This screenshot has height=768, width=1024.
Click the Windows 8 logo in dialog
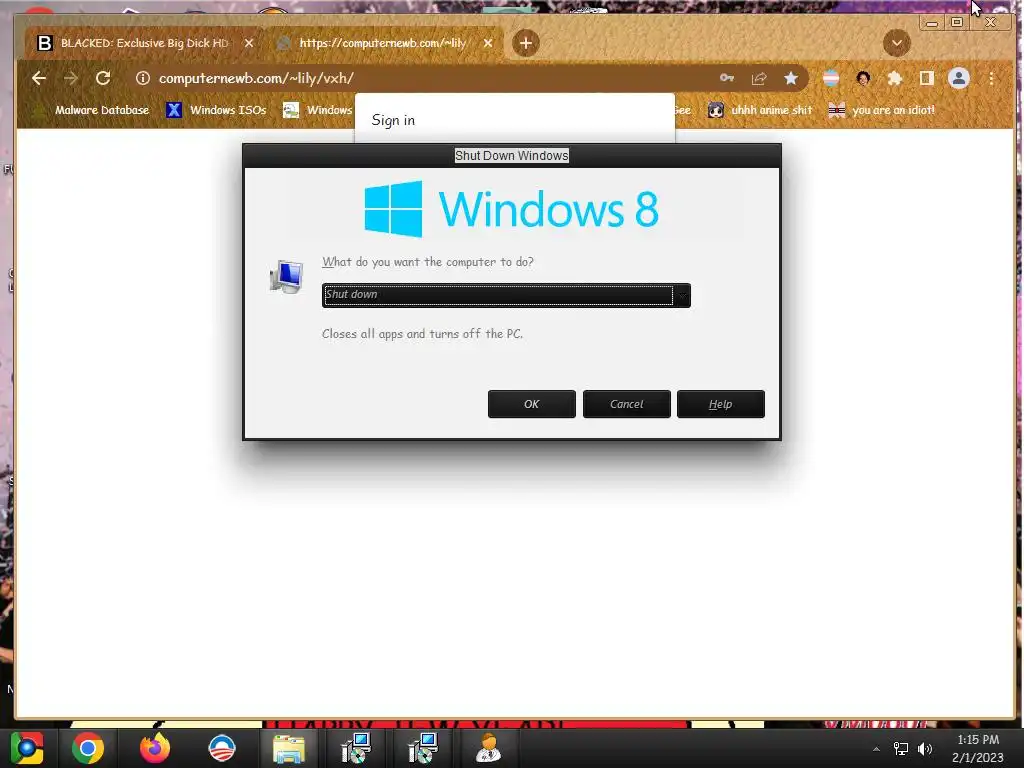511,209
